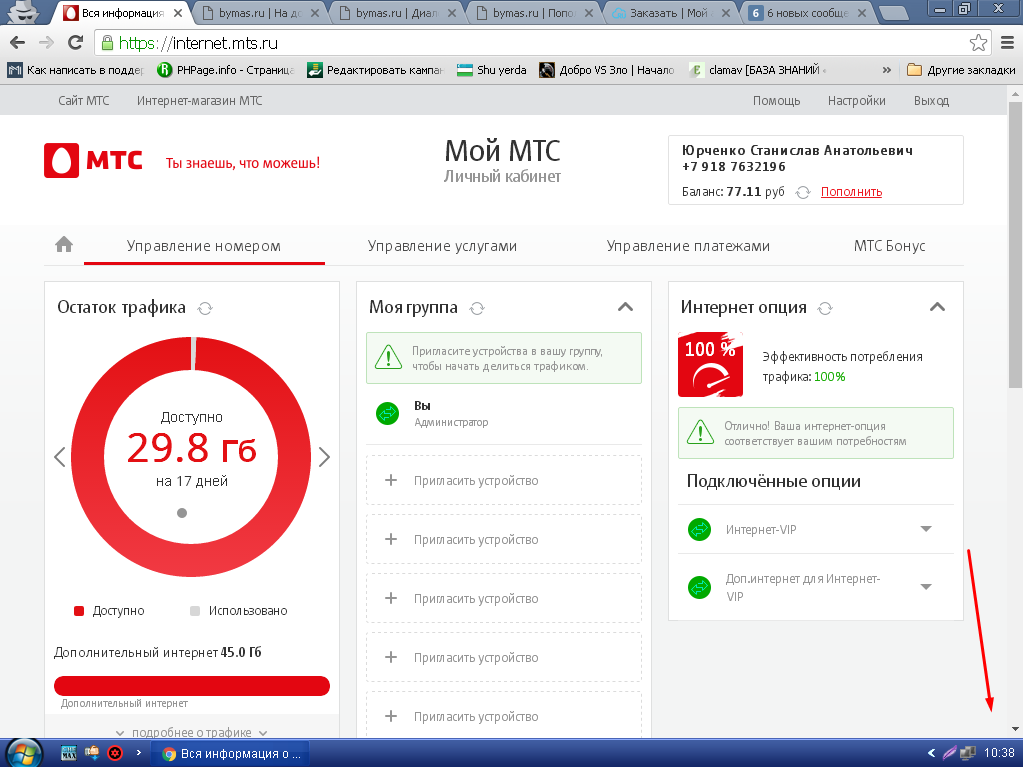
Task: Click refresh icon beside Интернет опция
Action: 826,308
